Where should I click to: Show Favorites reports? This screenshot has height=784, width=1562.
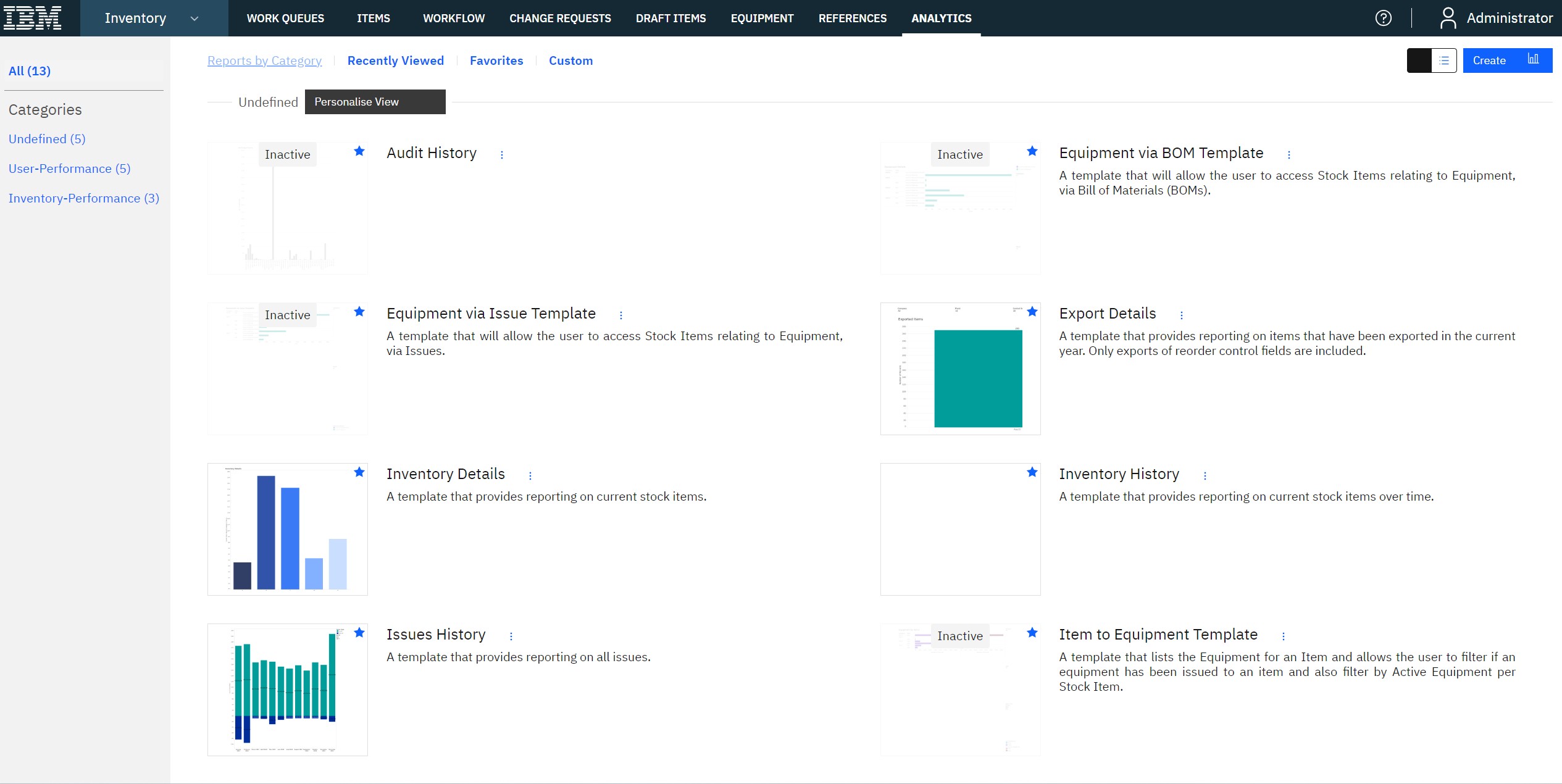[x=496, y=60]
